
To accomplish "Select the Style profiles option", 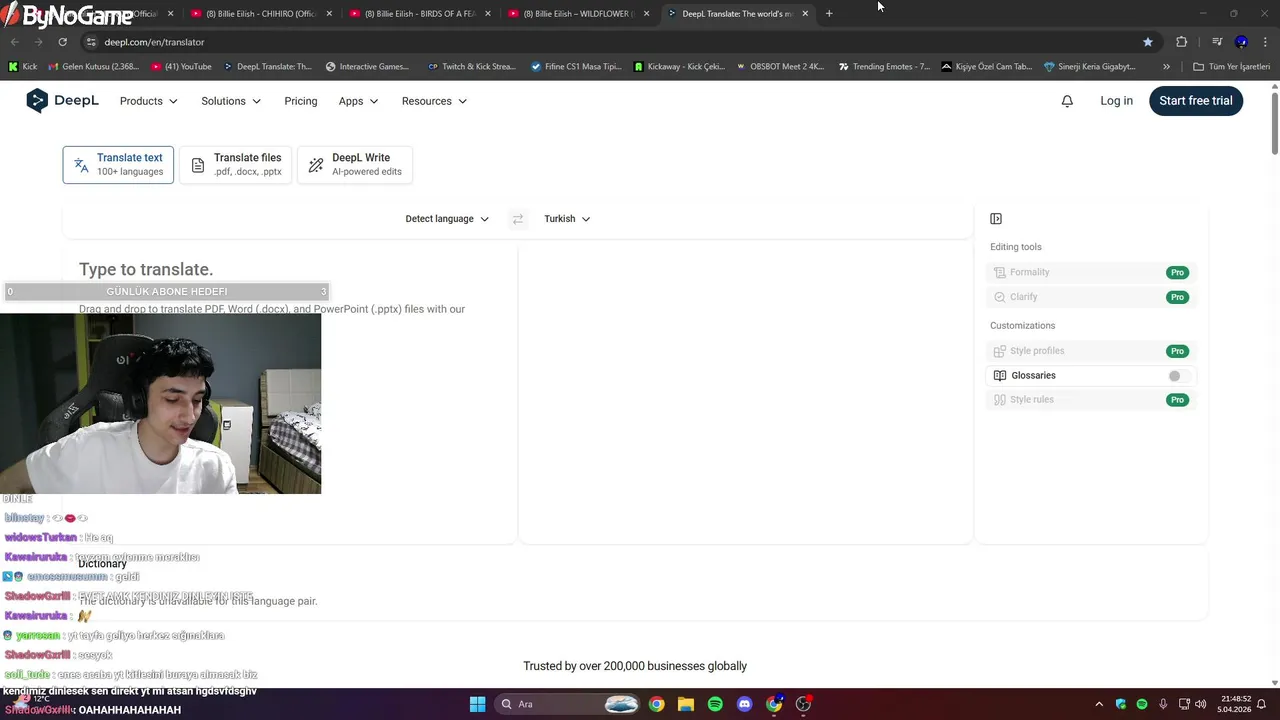I will 1090,351.
